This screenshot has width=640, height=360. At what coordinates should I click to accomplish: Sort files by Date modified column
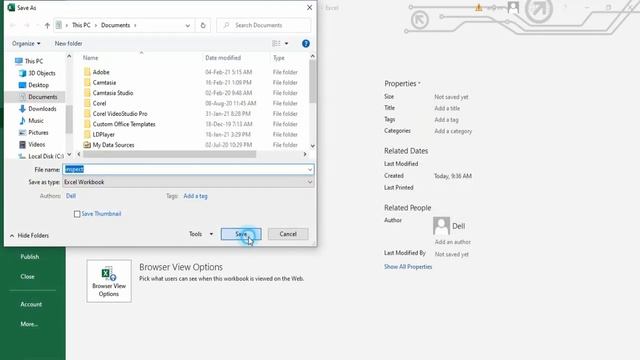(223, 58)
